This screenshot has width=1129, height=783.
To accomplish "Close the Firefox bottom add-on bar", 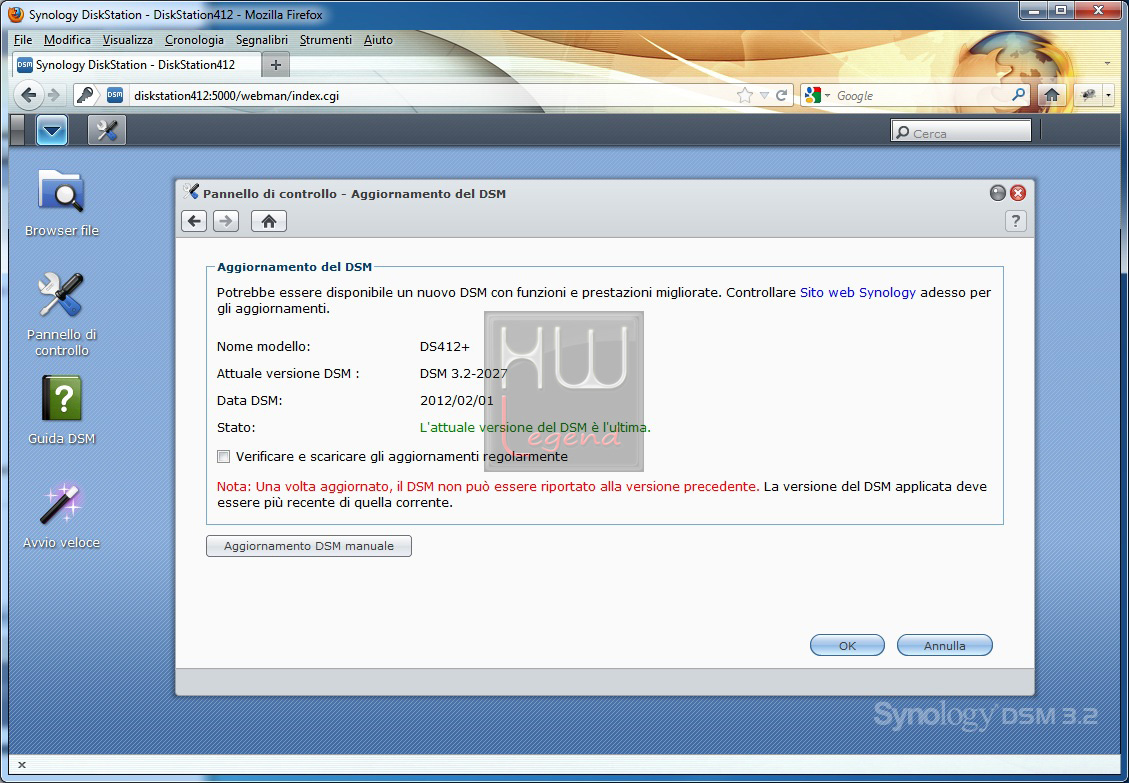I will (x=22, y=765).
